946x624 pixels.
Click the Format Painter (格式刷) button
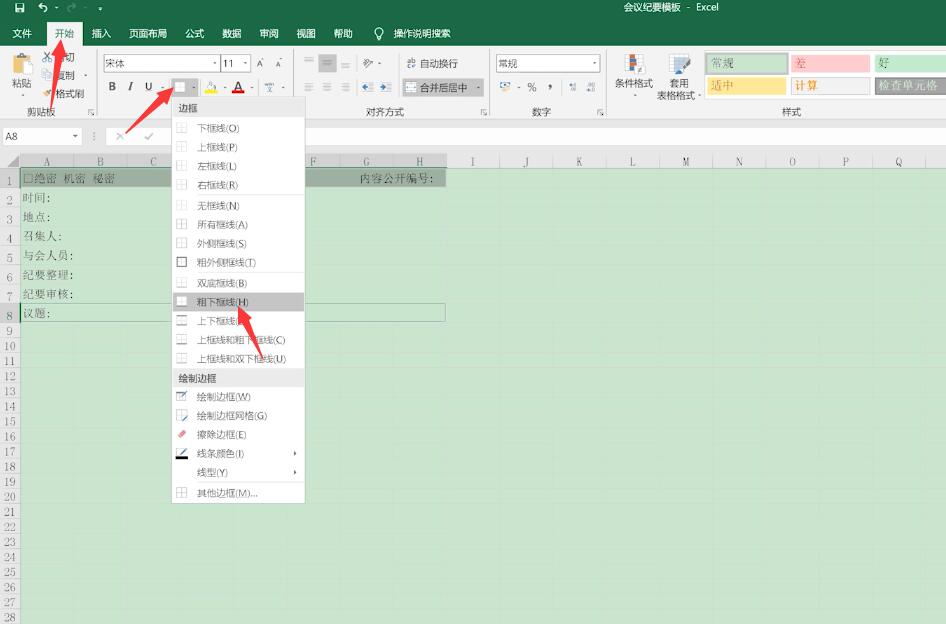pos(63,94)
